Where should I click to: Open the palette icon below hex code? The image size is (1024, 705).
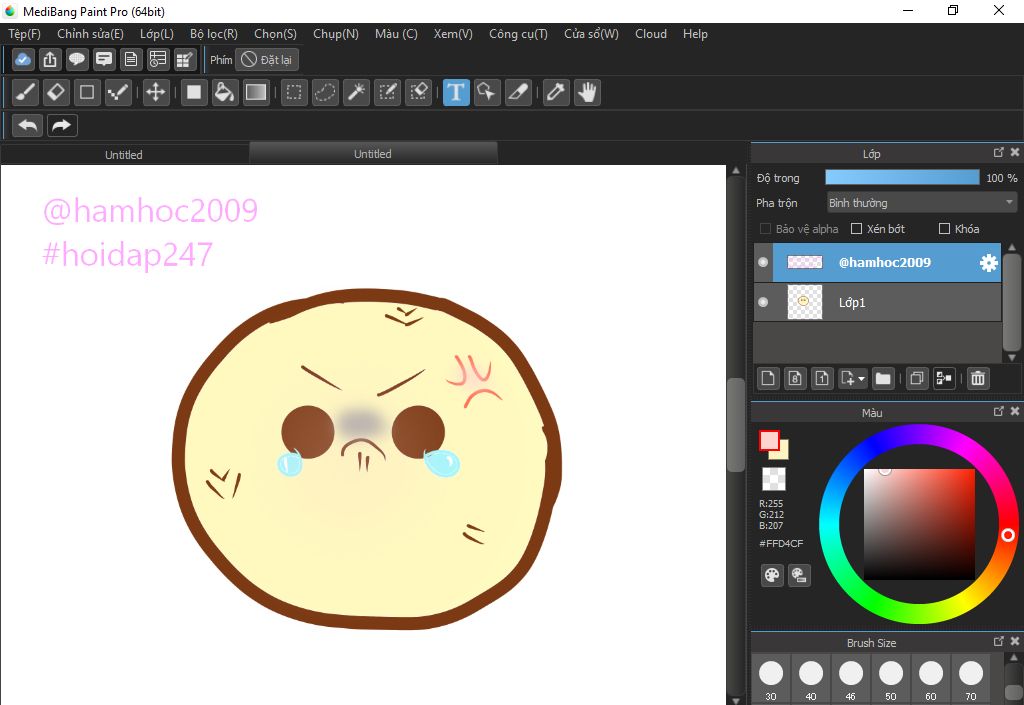click(x=772, y=575)
